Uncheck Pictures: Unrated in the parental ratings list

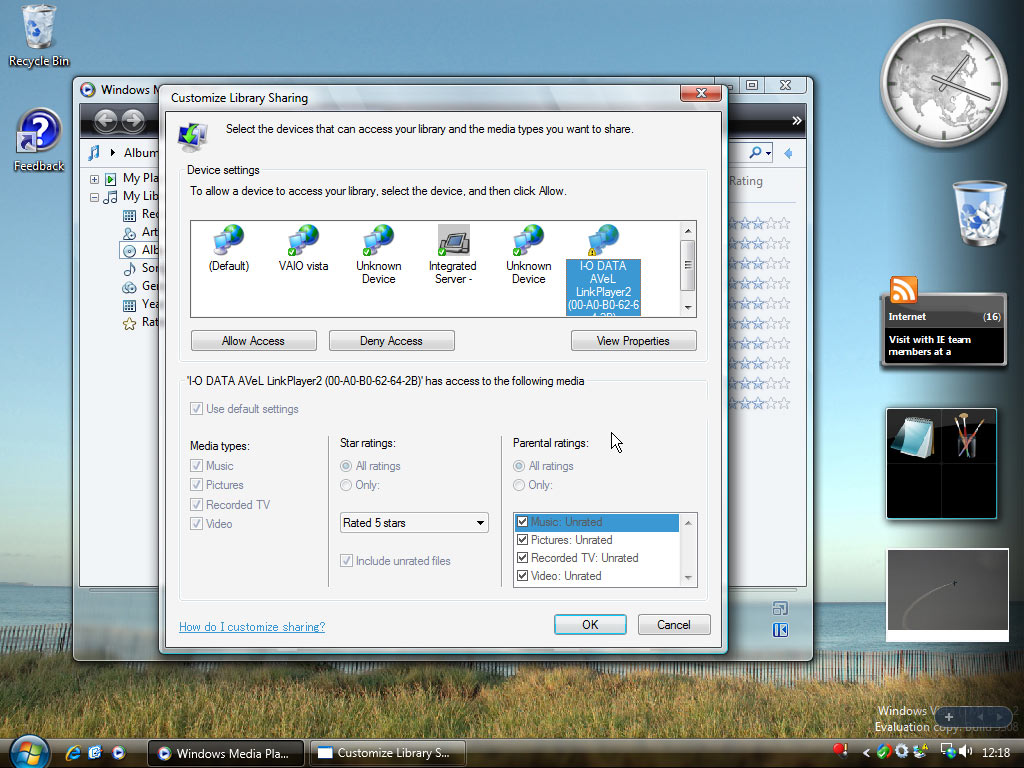pos(522,539)
